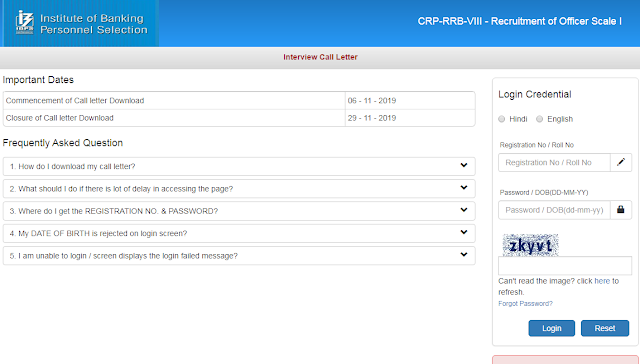Expand FAQ 1 How do I download my call letter
This screenshot has height=364, width=640.
[x=239, y=166]
